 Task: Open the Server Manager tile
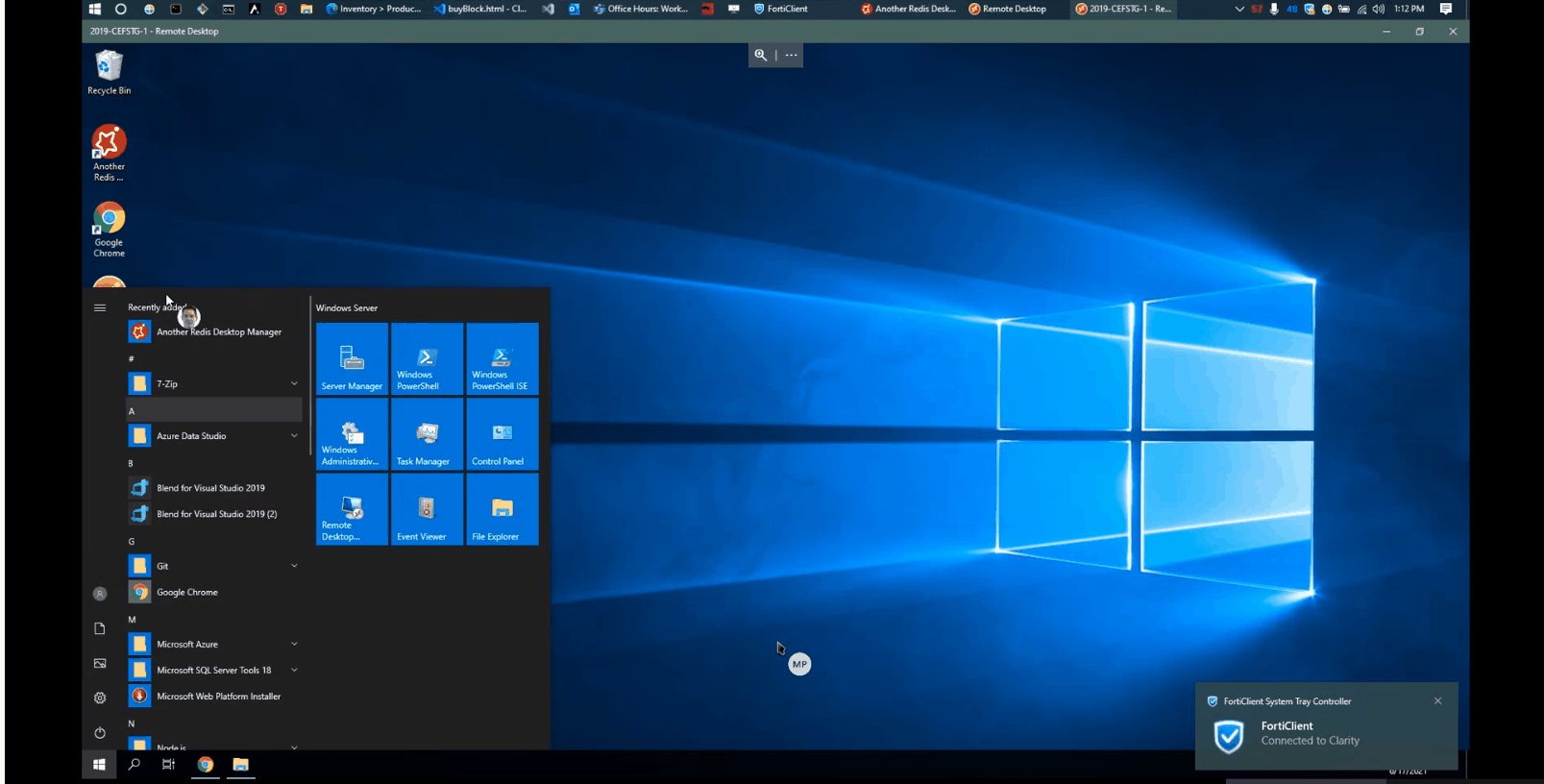tap(352, 358)
